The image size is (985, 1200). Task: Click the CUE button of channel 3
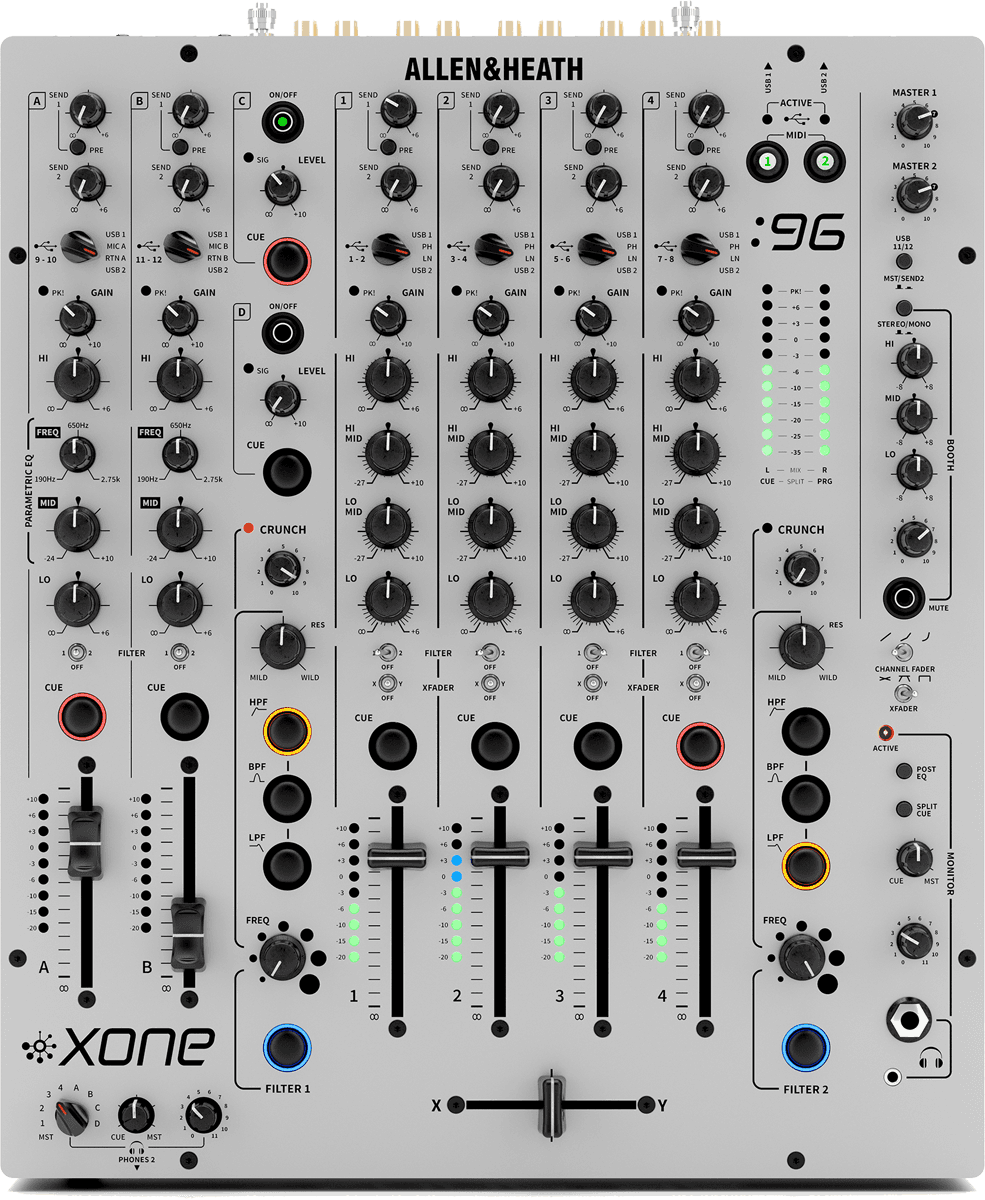[598, 746]
